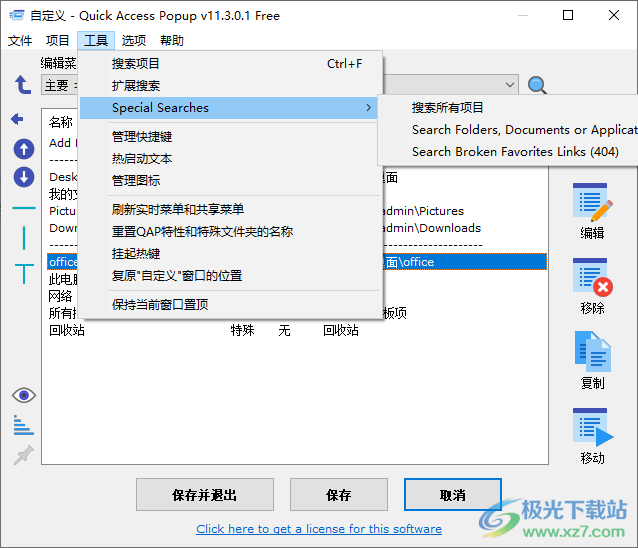Select the 回收站 list row
This screenshot has height=548, width=638.
tap(297, 330)
